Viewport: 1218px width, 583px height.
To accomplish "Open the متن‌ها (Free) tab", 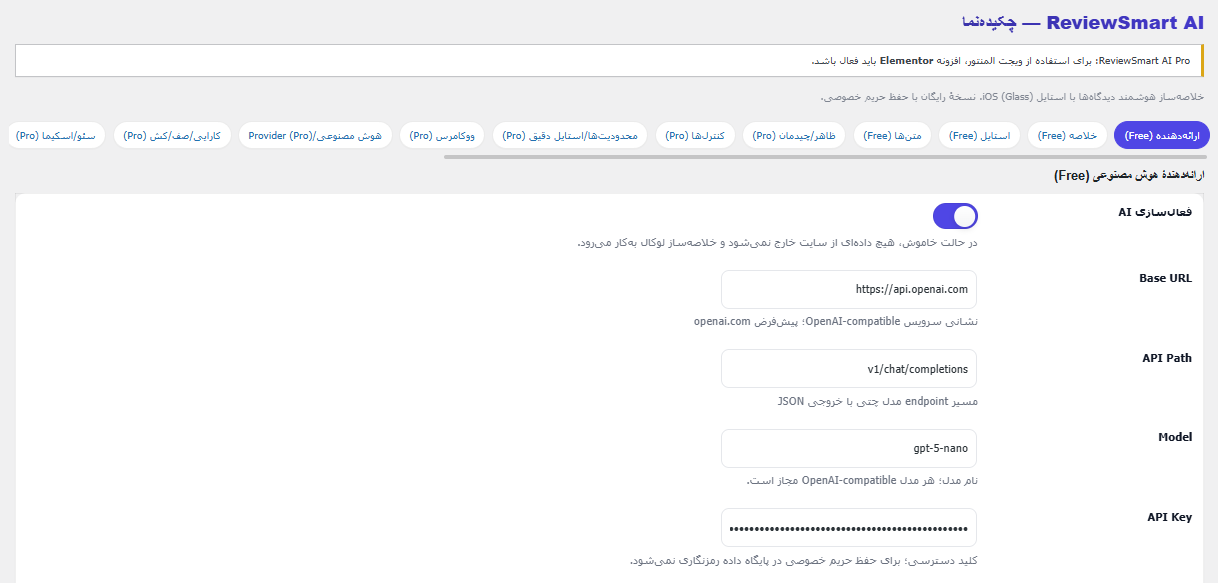I will (x=892, y=135).
